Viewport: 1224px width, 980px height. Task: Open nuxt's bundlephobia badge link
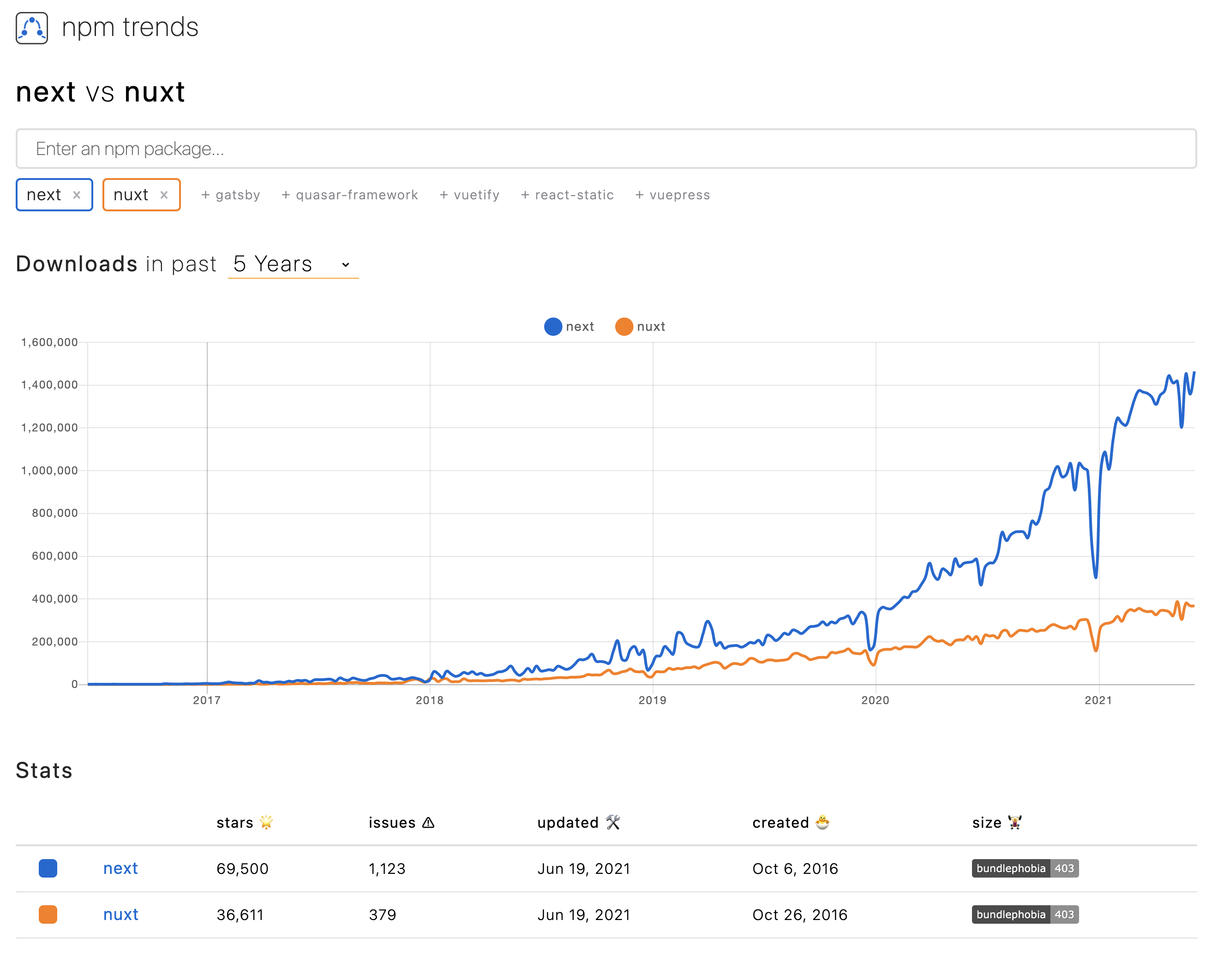click(x=1024, y=914)
